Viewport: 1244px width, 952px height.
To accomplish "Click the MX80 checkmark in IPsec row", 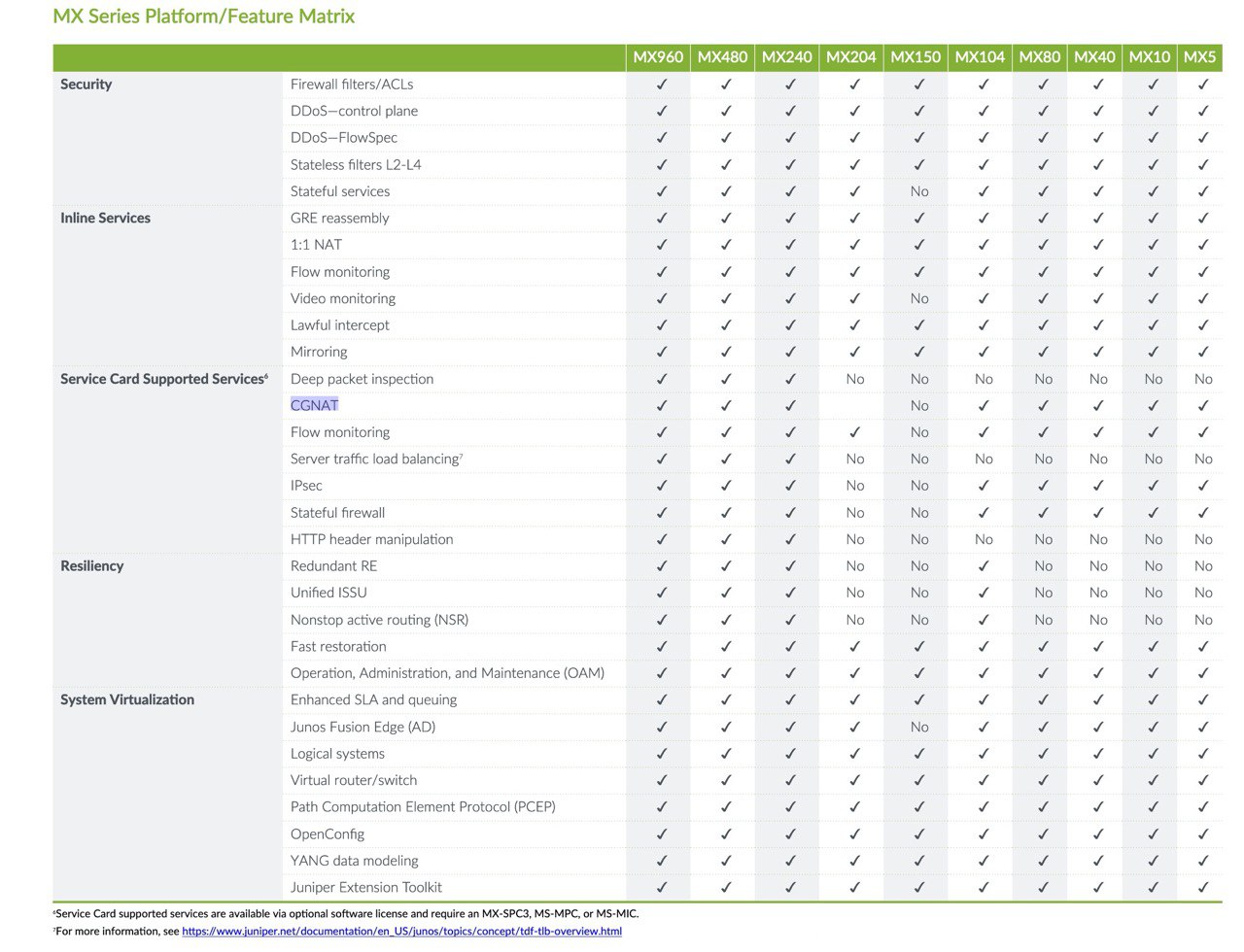I will [1044, 486].
